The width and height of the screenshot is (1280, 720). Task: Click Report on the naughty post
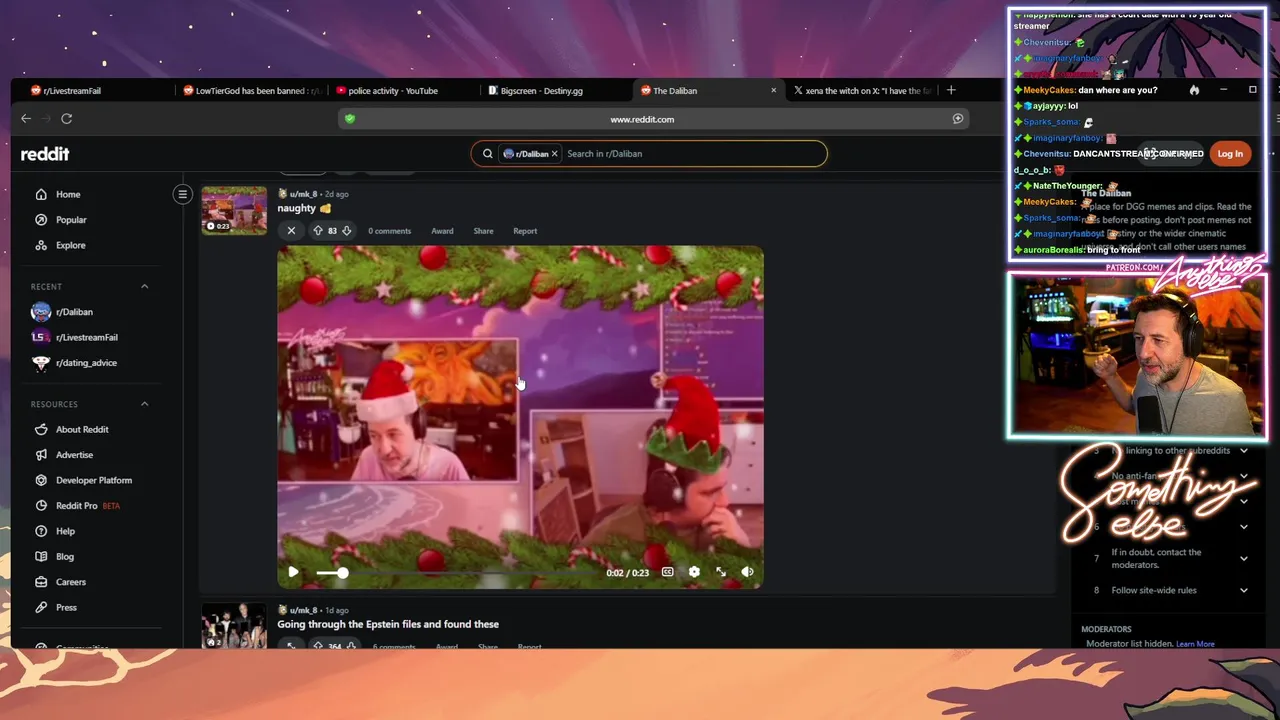click(x=525, y=231)
